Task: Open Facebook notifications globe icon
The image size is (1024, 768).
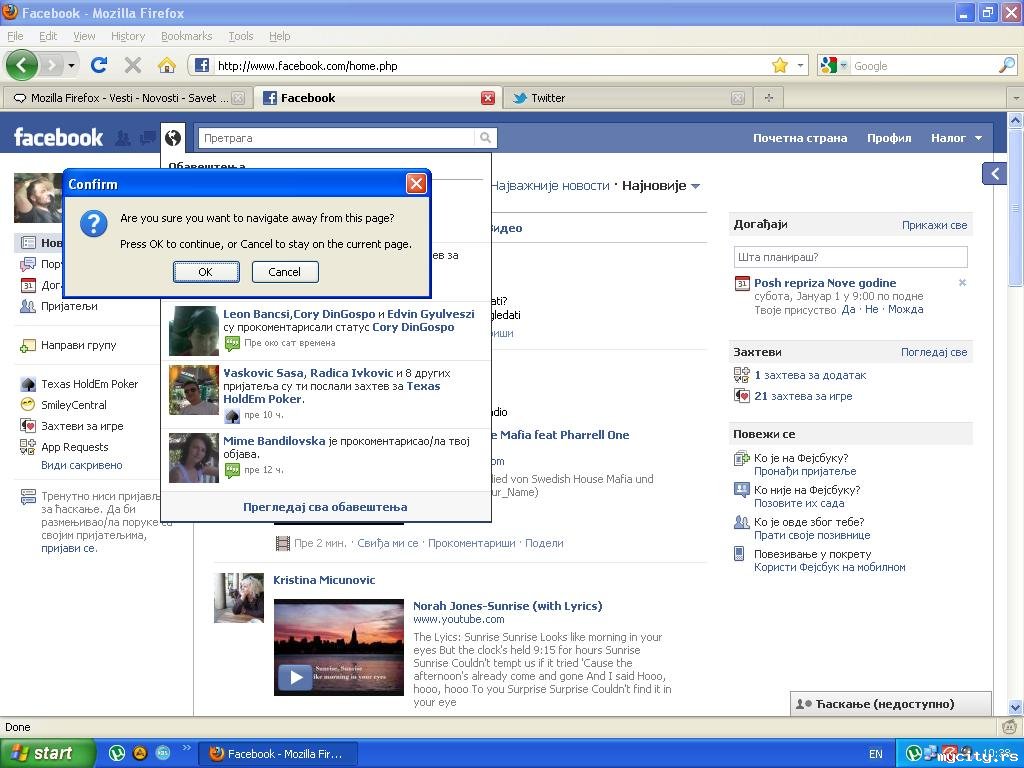Action: pos(173,138)
